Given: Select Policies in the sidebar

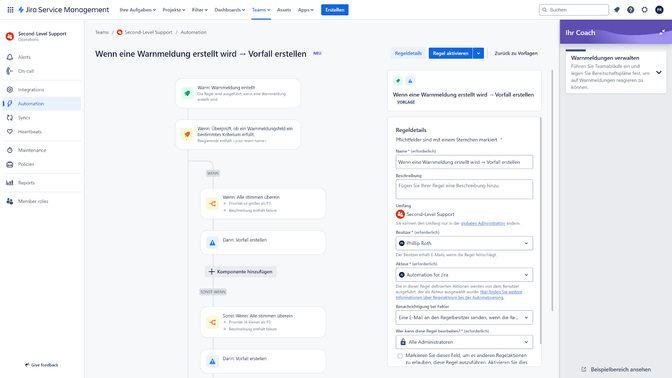Looking at the screenshot, I should pyautogui.click(x=42, y=164).
